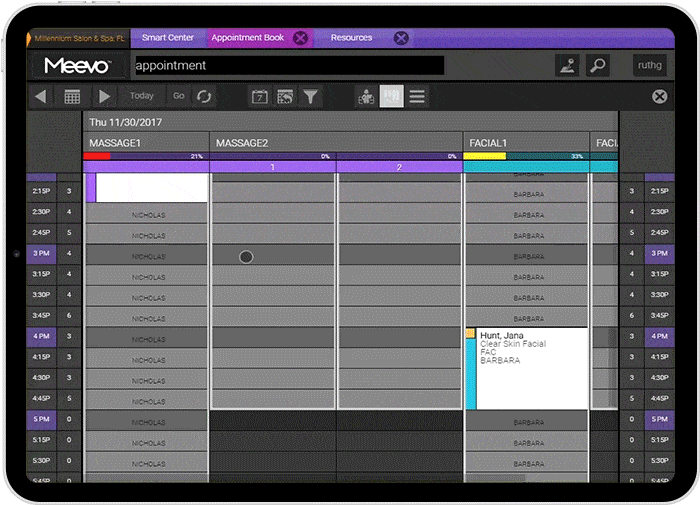Go to previous day with left arrow

[41, 96]
